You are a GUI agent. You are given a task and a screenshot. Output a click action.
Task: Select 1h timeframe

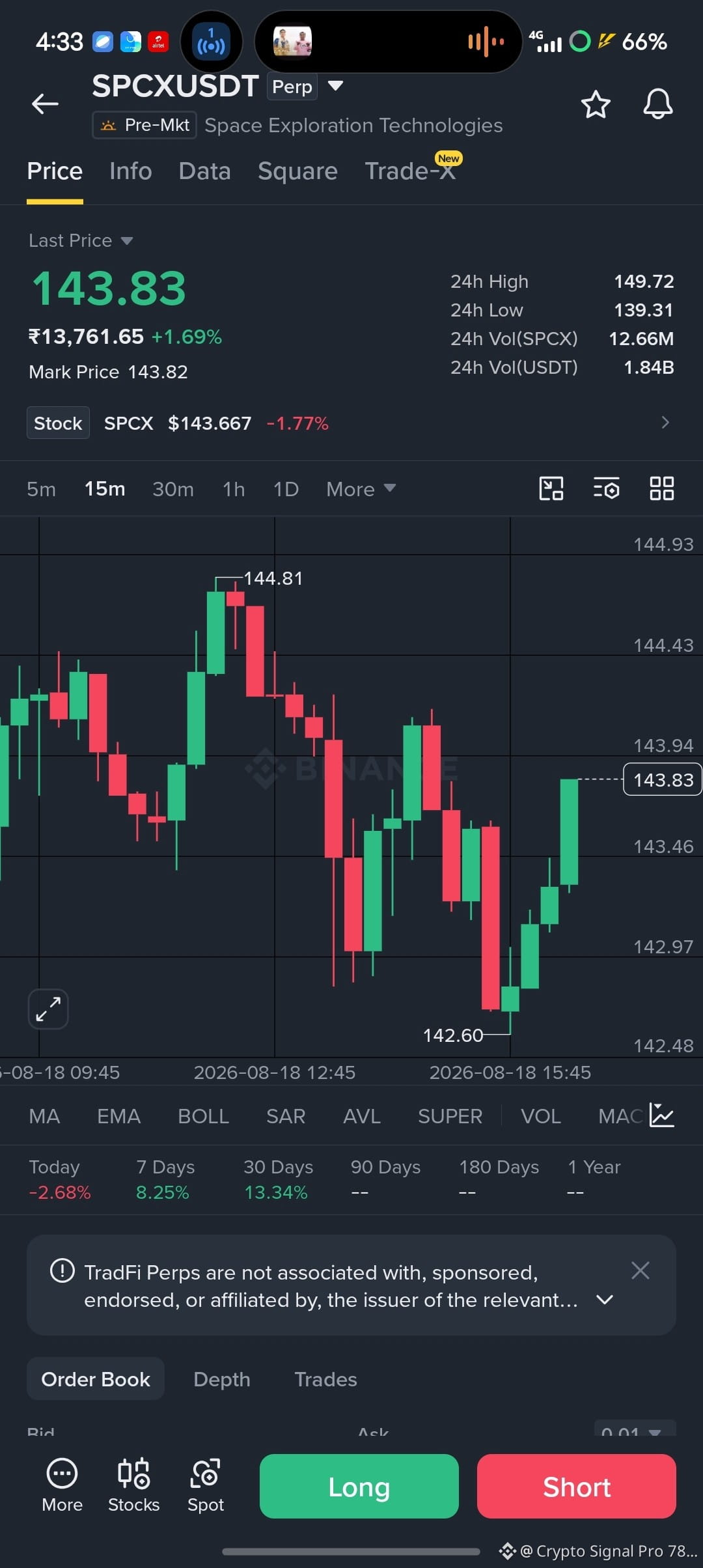(234, 489)
